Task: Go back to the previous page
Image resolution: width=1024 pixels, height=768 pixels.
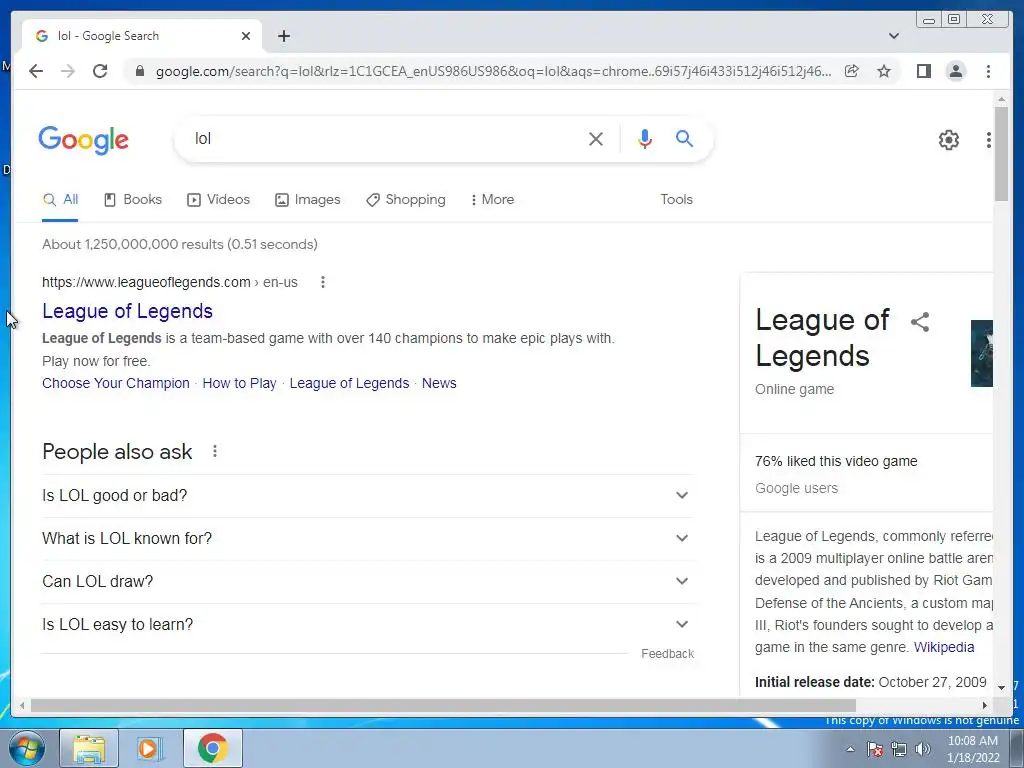Action: point(36,71)
